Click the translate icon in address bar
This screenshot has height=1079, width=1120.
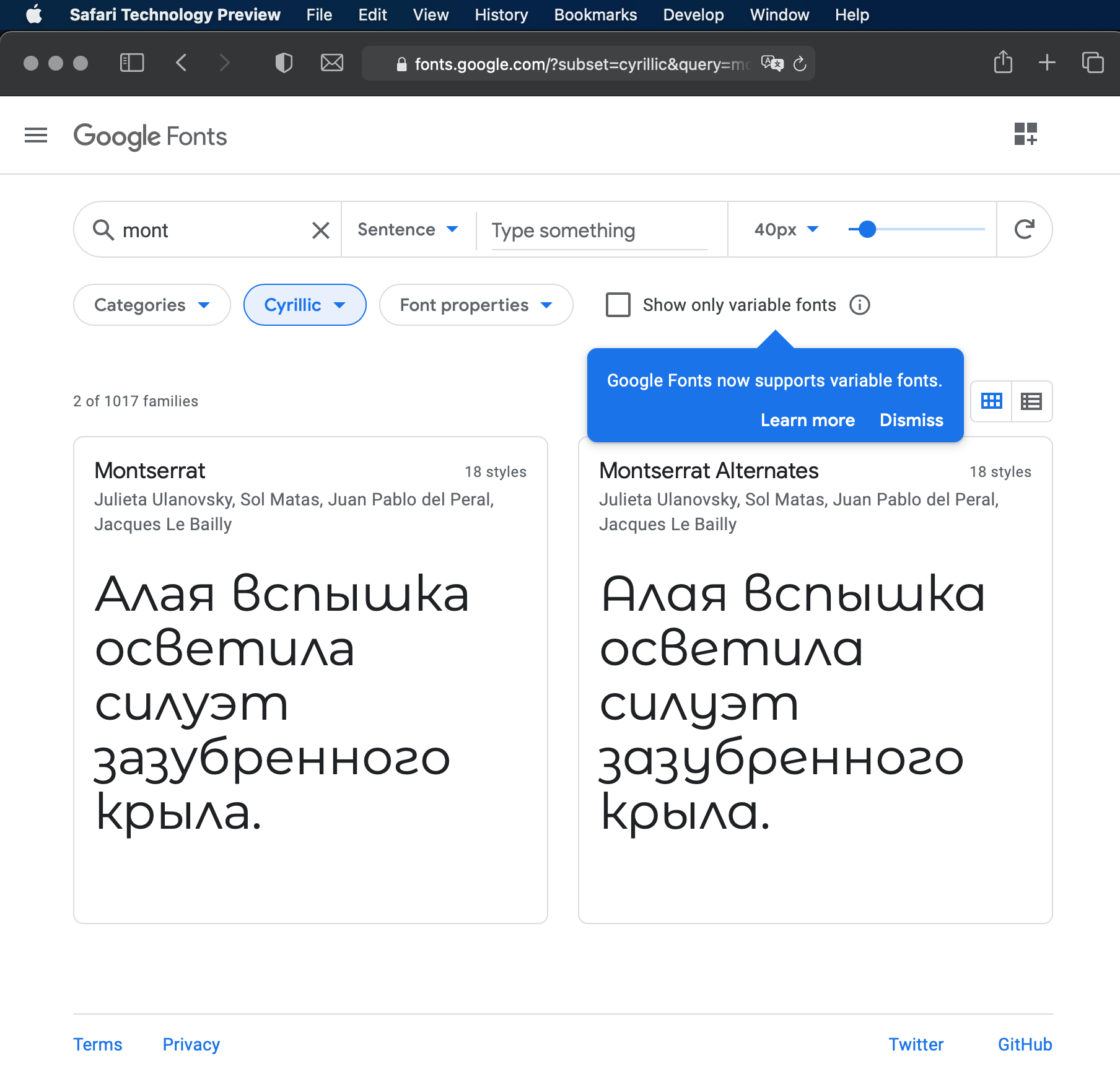coord(772,63)
